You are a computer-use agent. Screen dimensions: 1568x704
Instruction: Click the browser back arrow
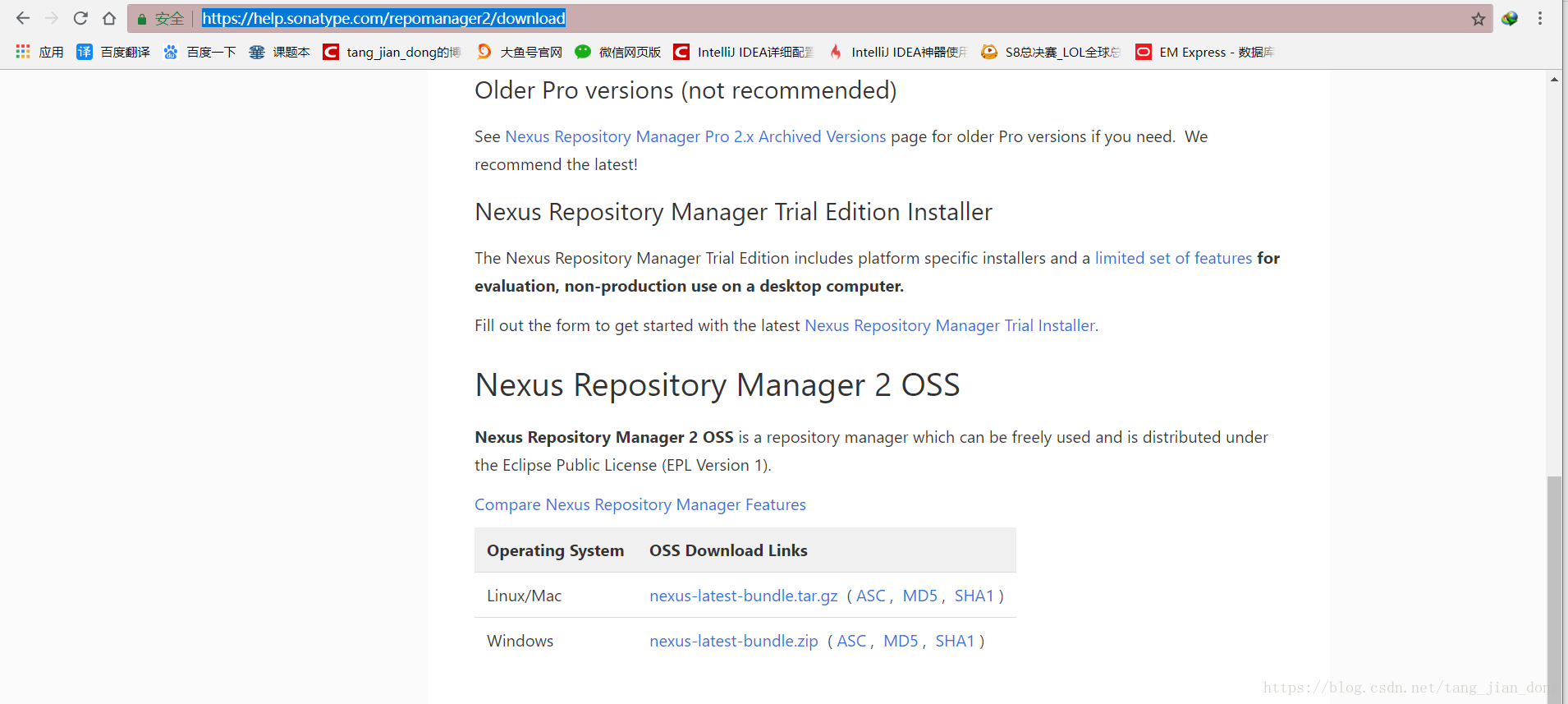click(x=23, y=18)
